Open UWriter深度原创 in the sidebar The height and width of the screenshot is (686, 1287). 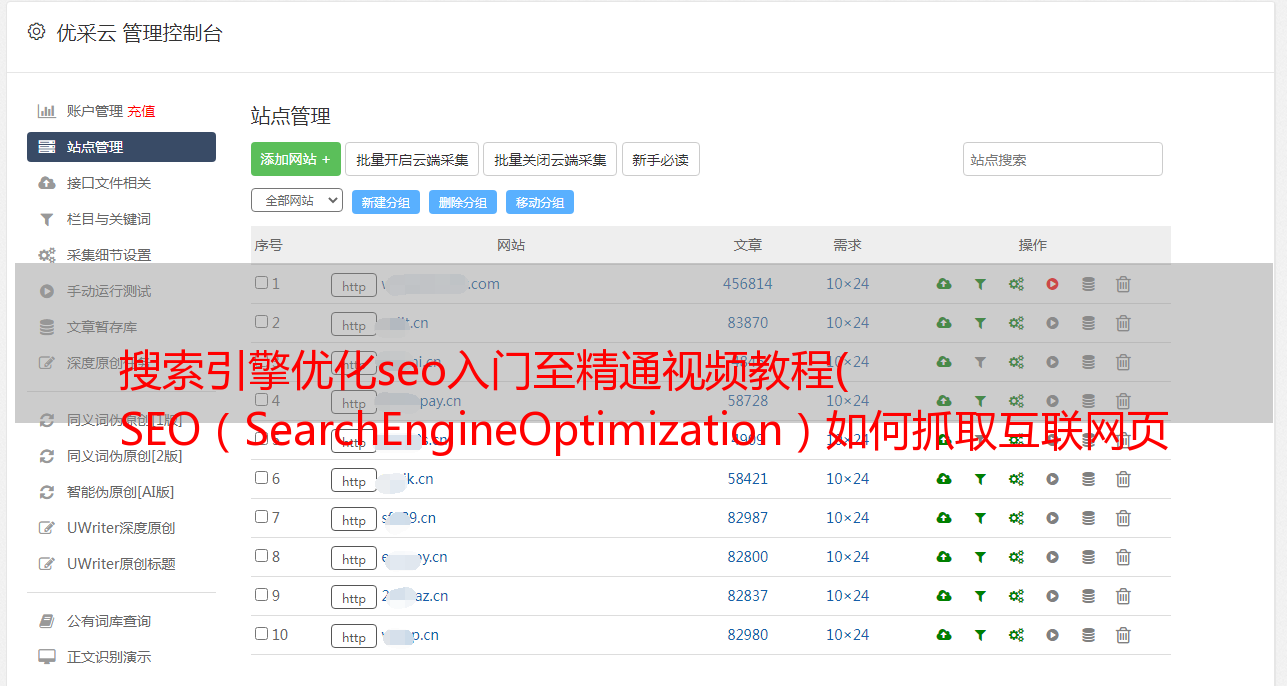pos(120,528)
